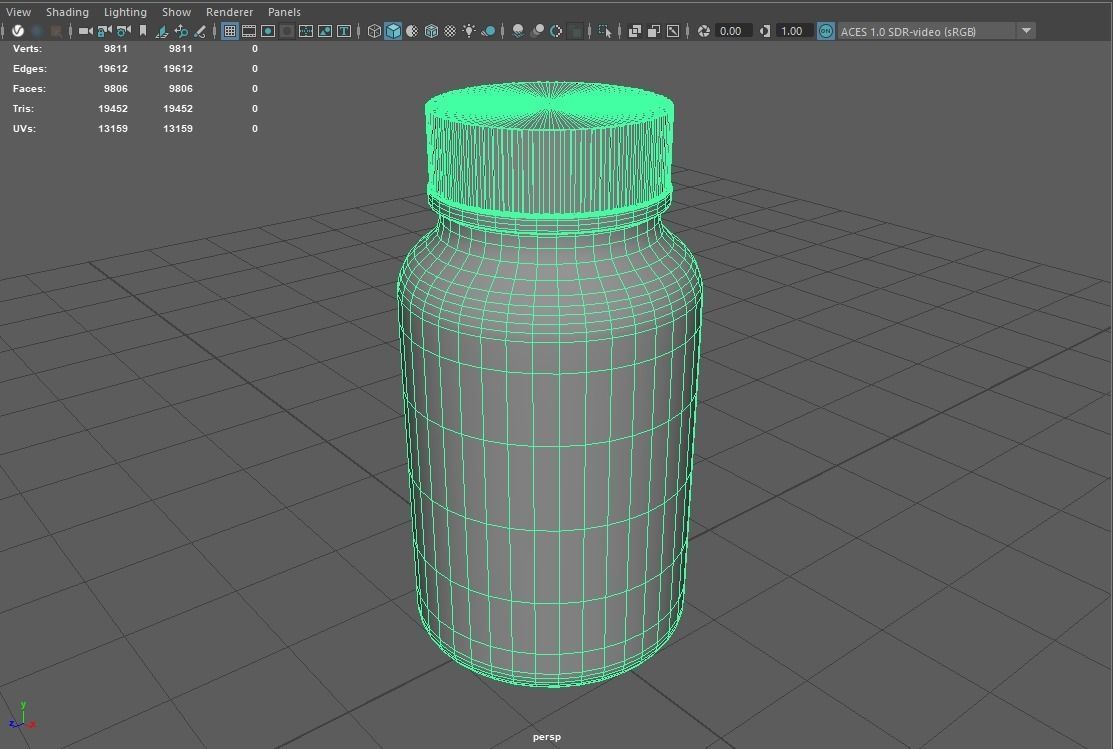Click the X-Ray Joints icon
The image size is (1113, 749).
tap(673, 31)
